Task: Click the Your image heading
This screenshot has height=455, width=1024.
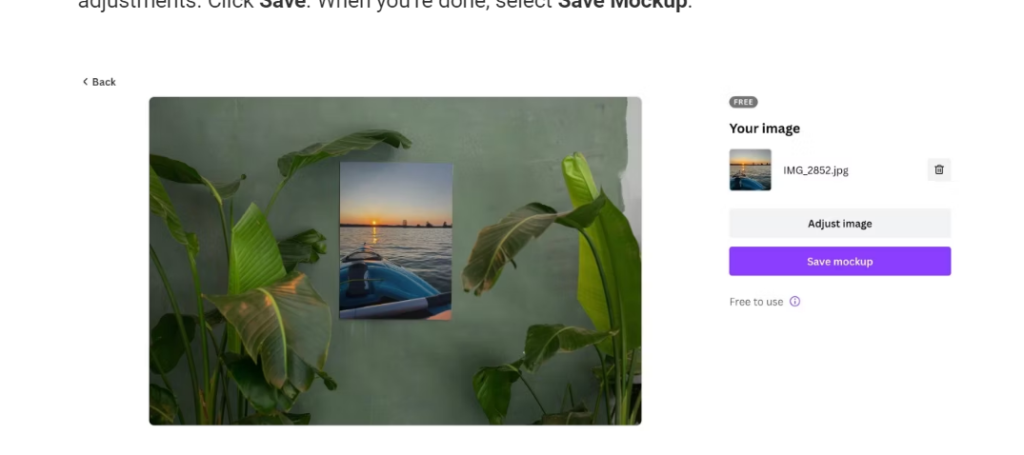Action: pos(764,129)
